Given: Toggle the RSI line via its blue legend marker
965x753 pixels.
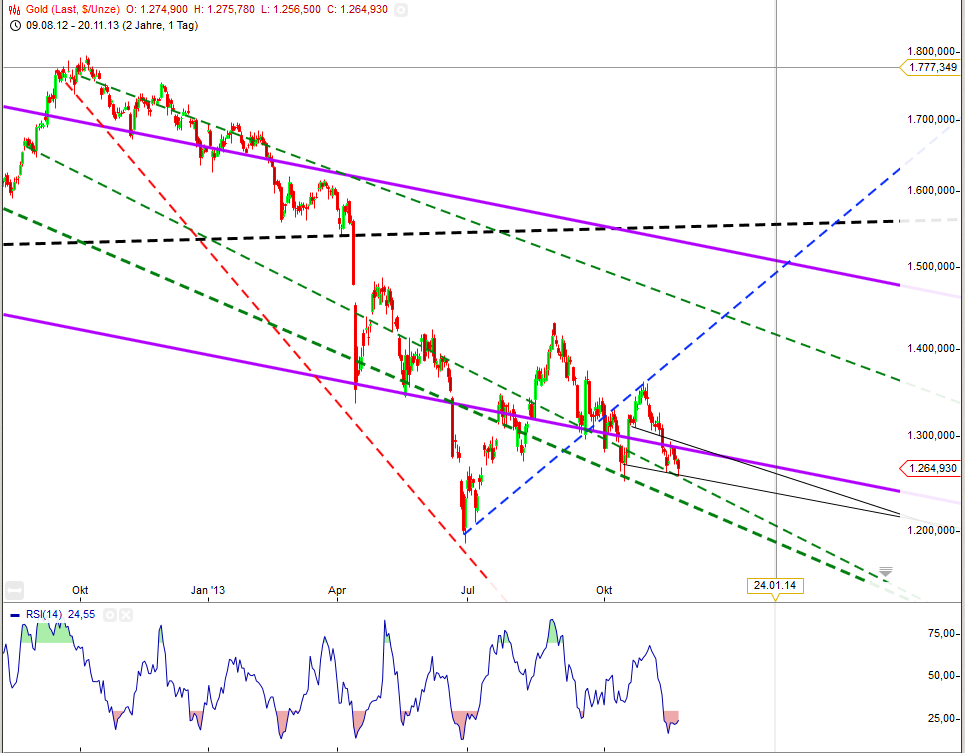Looking at the screenshot, I should pyautogui.click(x=15, y=614).
